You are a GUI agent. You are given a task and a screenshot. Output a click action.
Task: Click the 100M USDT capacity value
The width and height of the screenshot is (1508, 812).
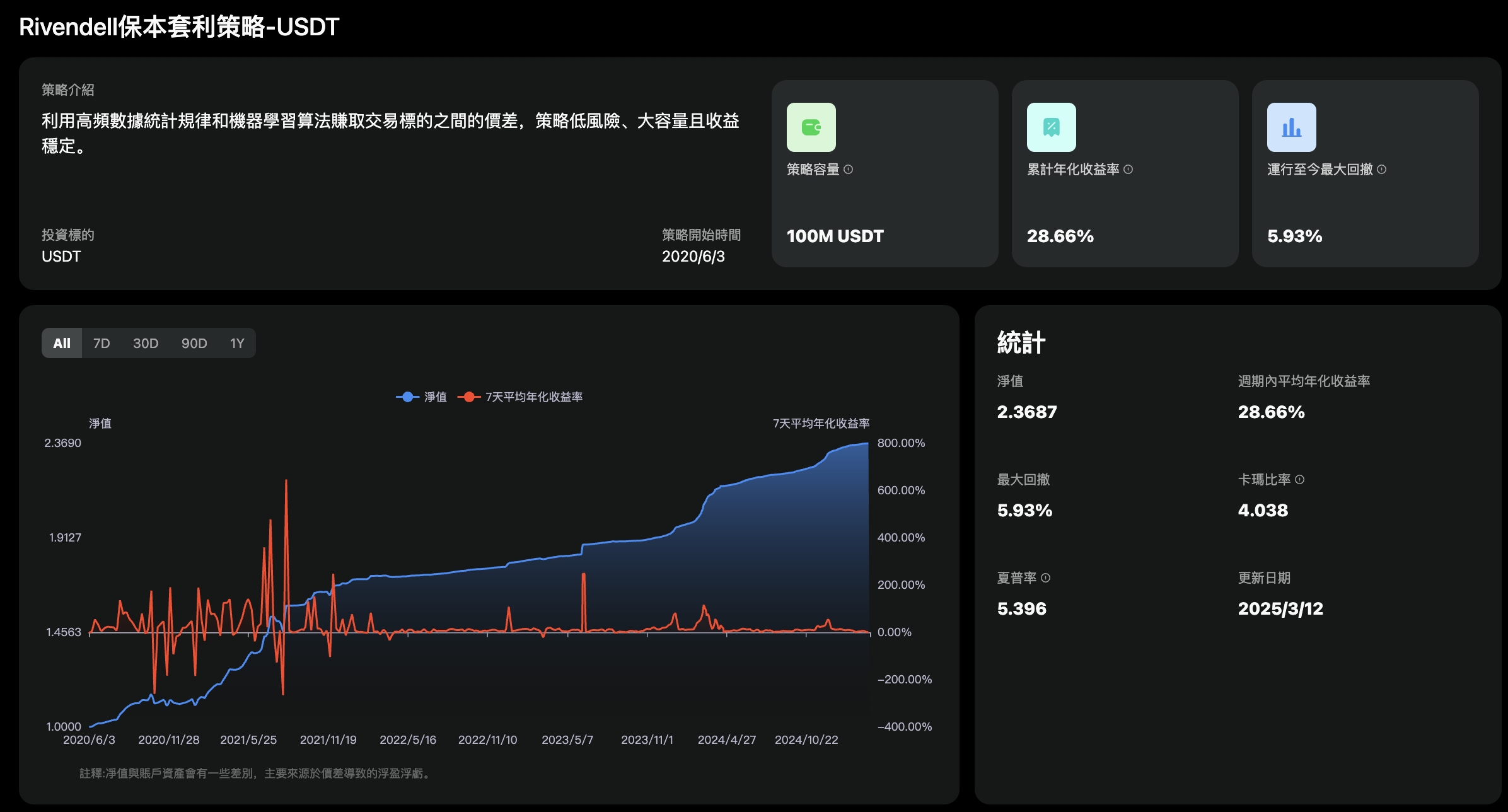(x=835, y=236)
